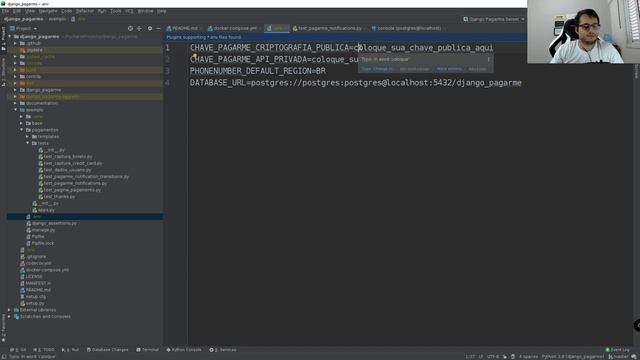
Task: Click the locate/scroll-from-source icon in Project panel
Action: pyautogui.click(x=130, y=29)
